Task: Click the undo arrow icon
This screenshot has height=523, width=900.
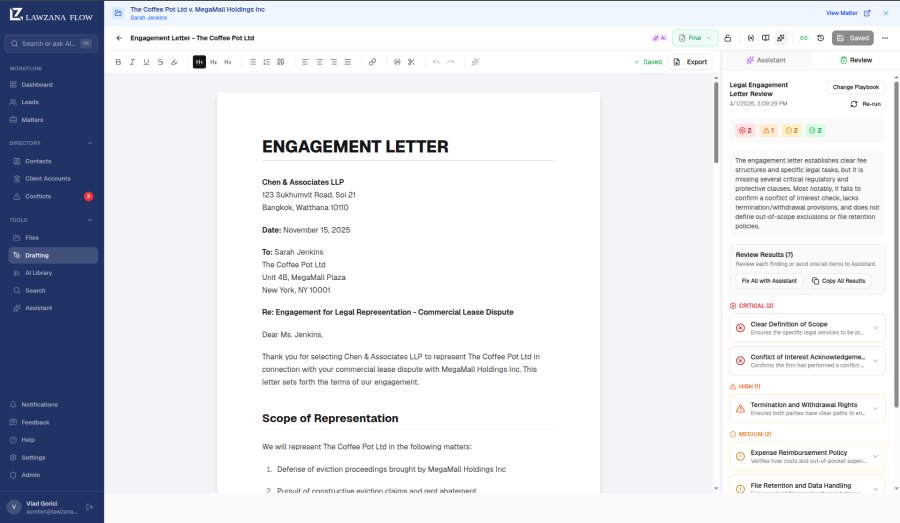Action: (x=436, y=62)
